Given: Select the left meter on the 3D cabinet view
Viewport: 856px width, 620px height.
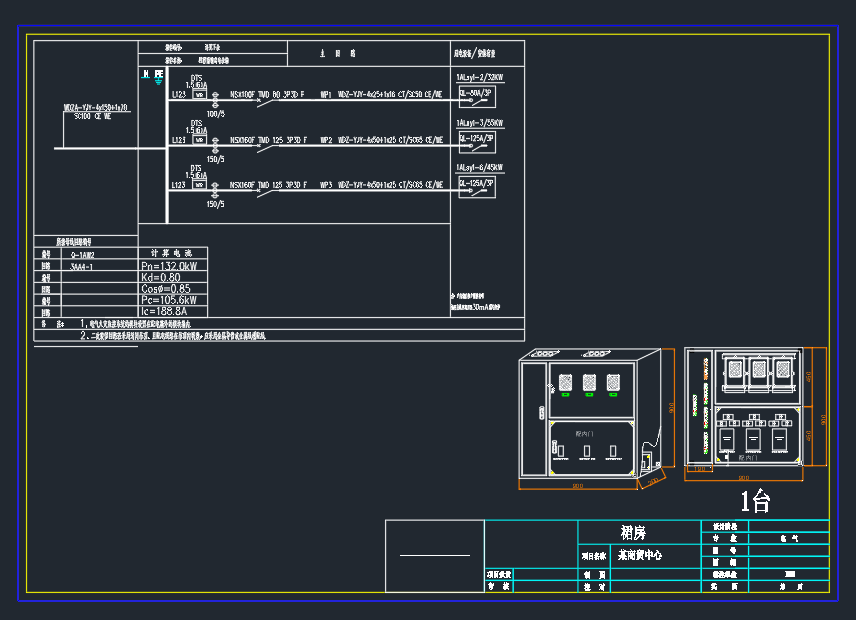Looking at the screenshot, I should point(566,382).
